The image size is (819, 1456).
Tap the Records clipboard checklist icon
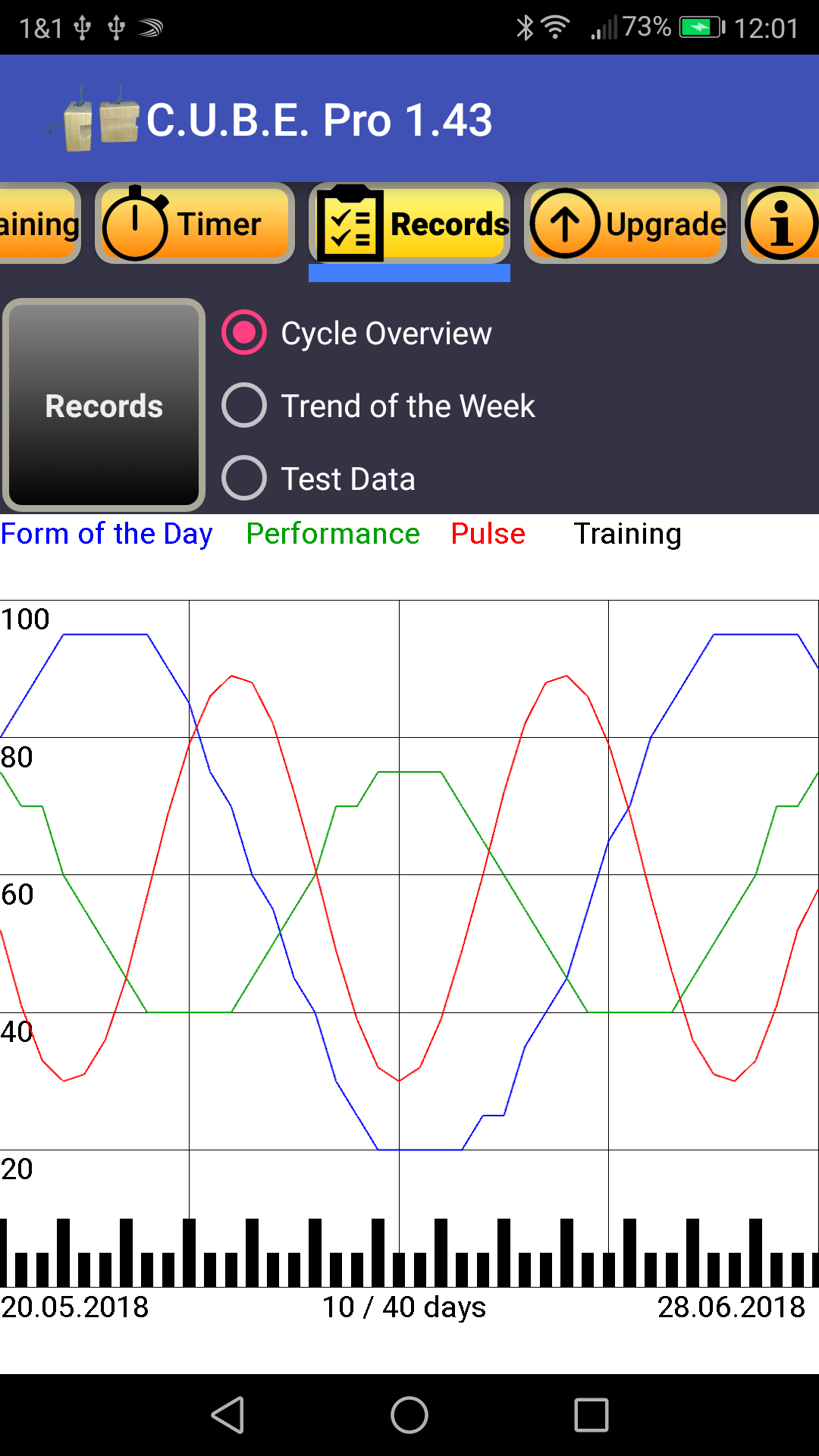click(350, 224)
